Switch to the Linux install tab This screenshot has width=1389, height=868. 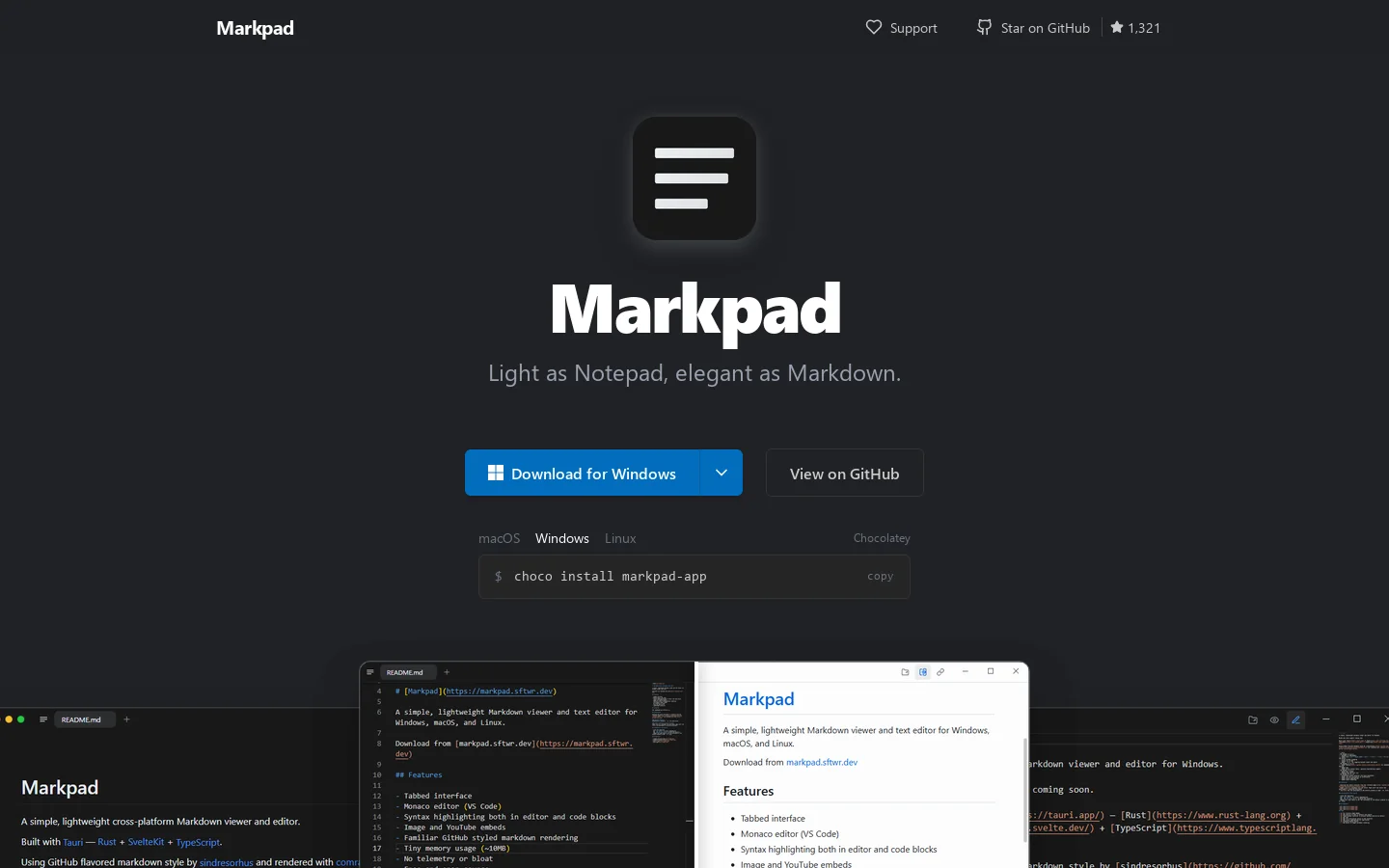click(620, 538)
